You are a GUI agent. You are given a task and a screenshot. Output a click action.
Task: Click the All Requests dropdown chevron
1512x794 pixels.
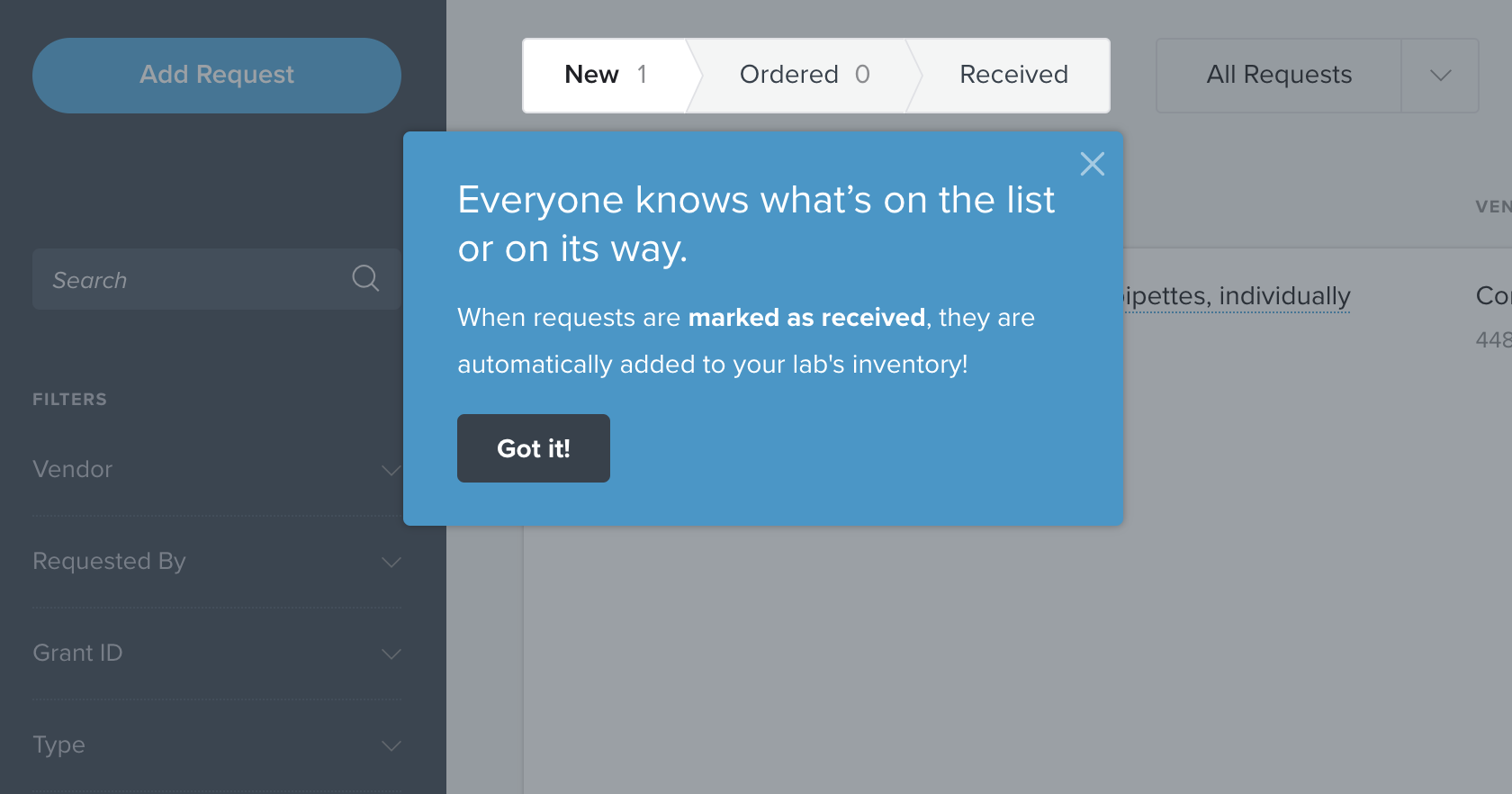pos(1440,76)
